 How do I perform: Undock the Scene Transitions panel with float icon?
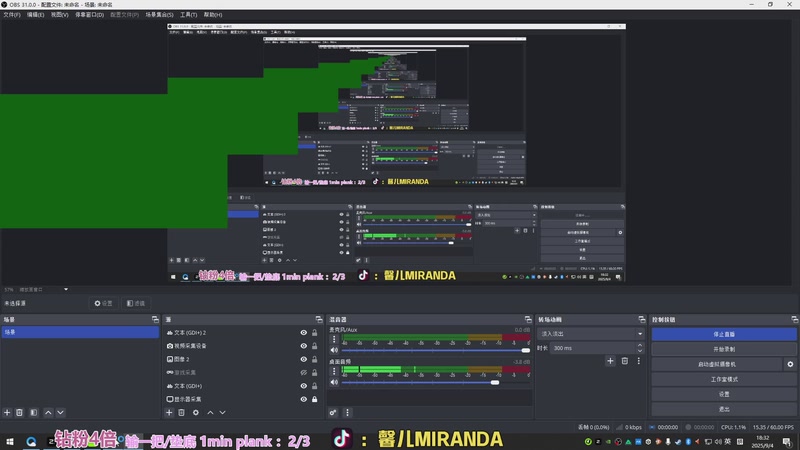642,319
